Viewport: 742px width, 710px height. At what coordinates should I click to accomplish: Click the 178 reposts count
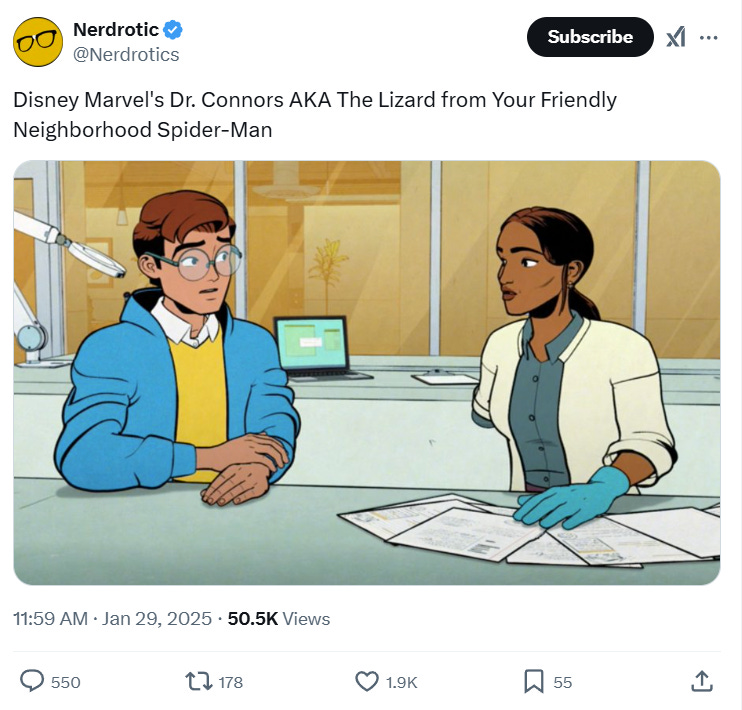(230, 683)
